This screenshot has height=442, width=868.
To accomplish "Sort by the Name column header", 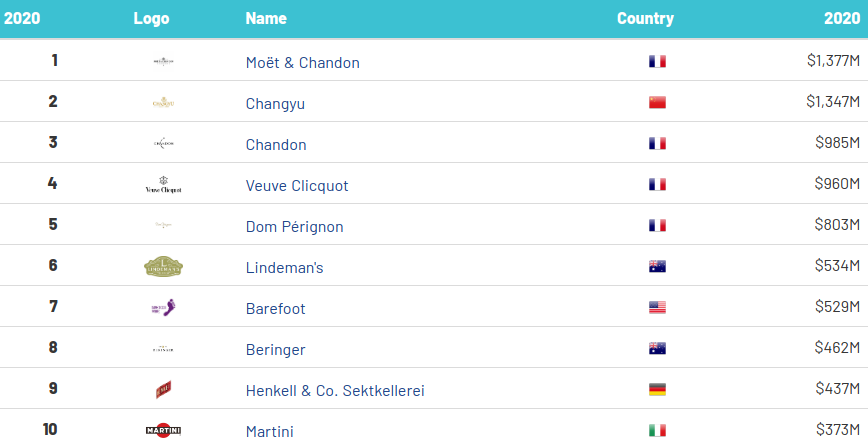I will (266, 18).
